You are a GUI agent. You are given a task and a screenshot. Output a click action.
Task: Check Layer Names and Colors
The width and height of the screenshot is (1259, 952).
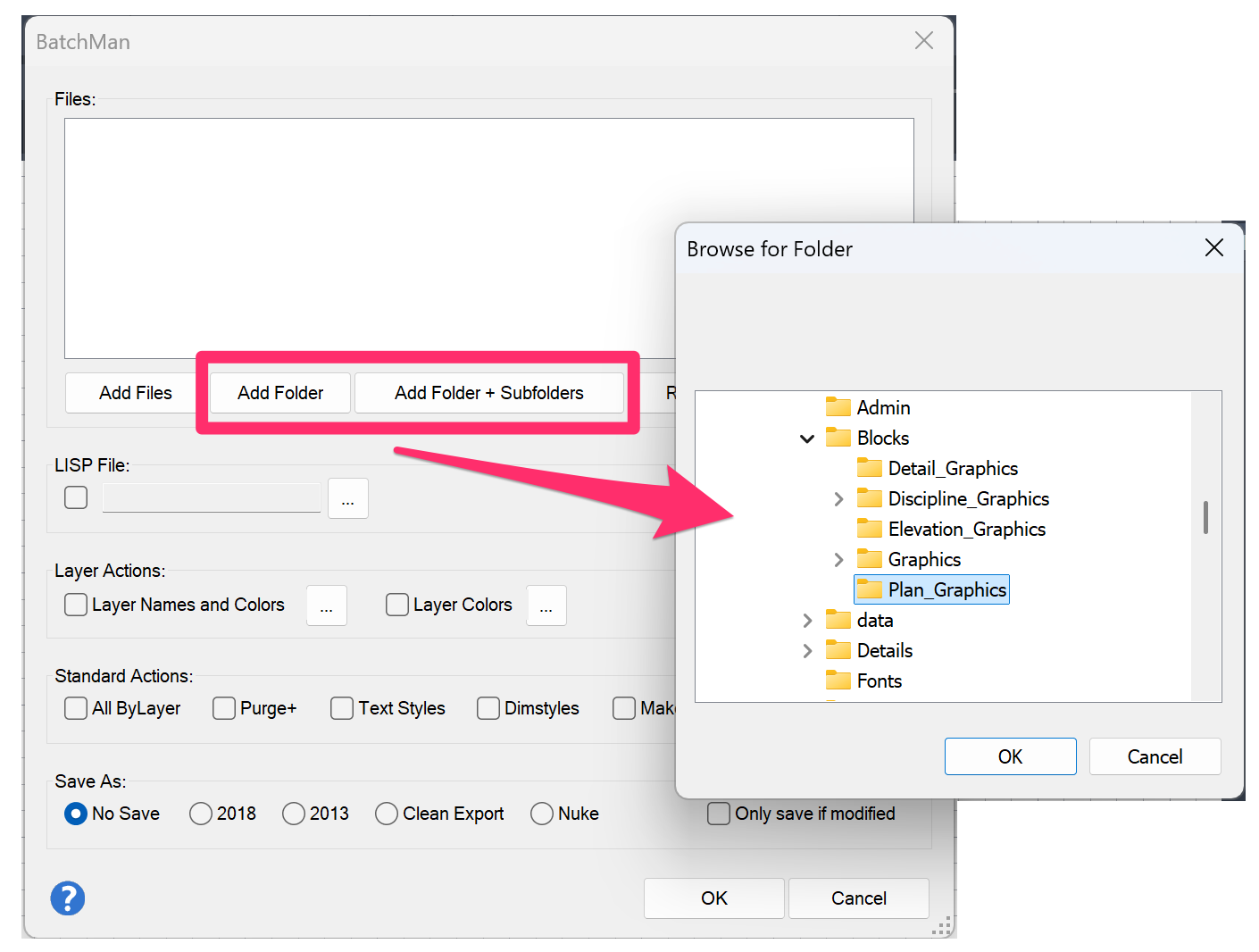(x=76, y=605)
